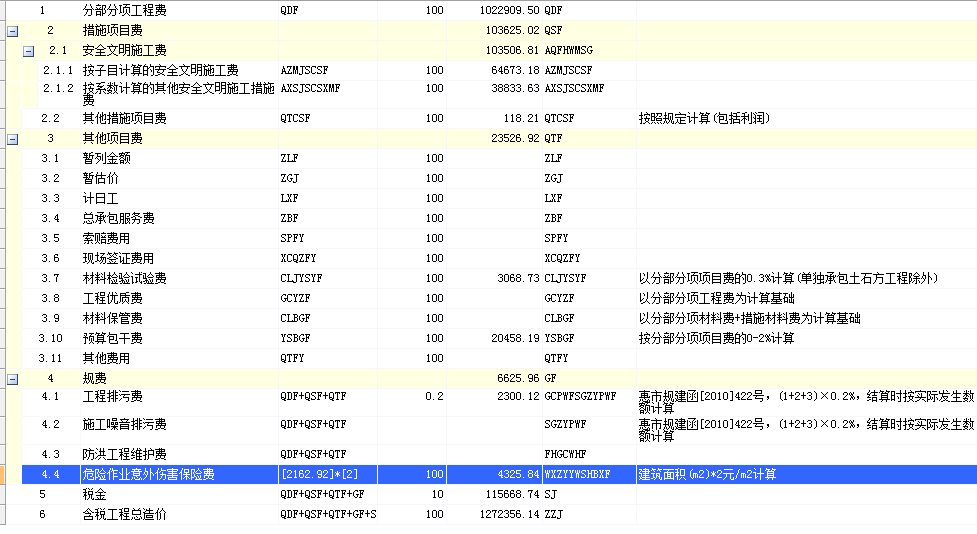
Task: Click 按子目计算的安全文明施工费 cell
Action: coord(161,70)
